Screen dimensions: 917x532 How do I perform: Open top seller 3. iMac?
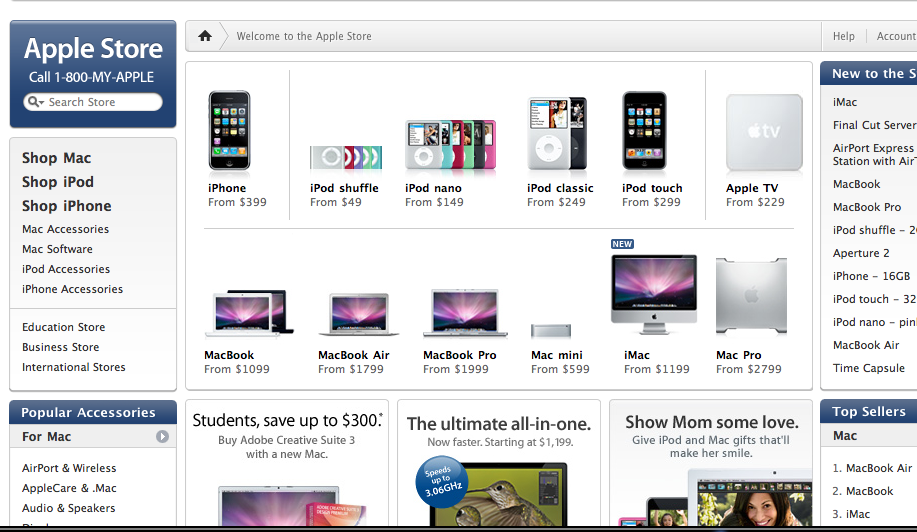(x=851, y=514)
